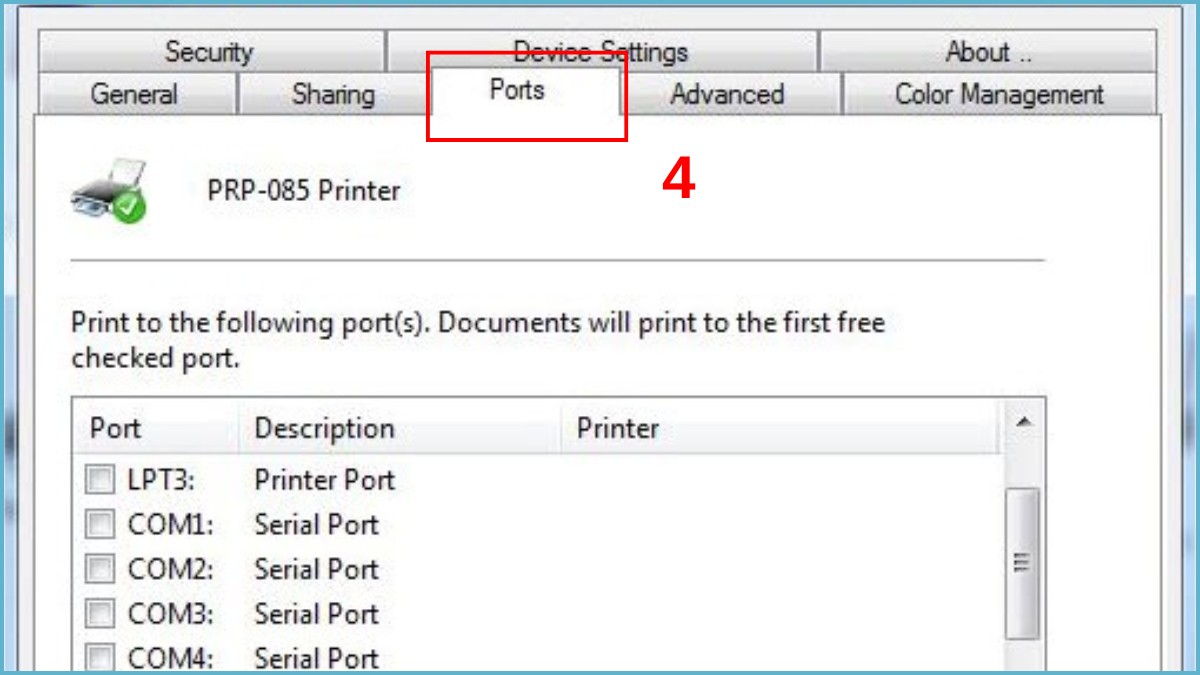Switch to the General tab
This screenshot has height=675, width=1200.
coord(134,94)
